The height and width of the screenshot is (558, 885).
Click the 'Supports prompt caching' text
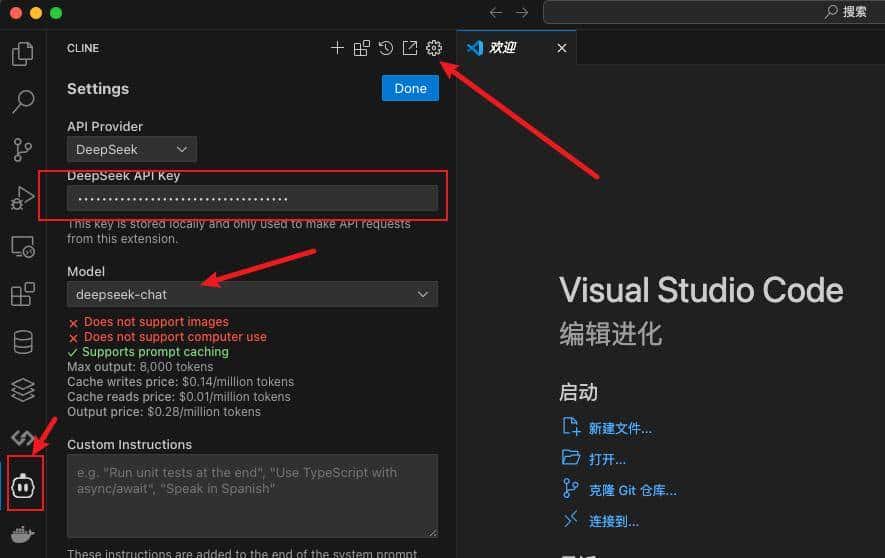click(x=155, y=352)
